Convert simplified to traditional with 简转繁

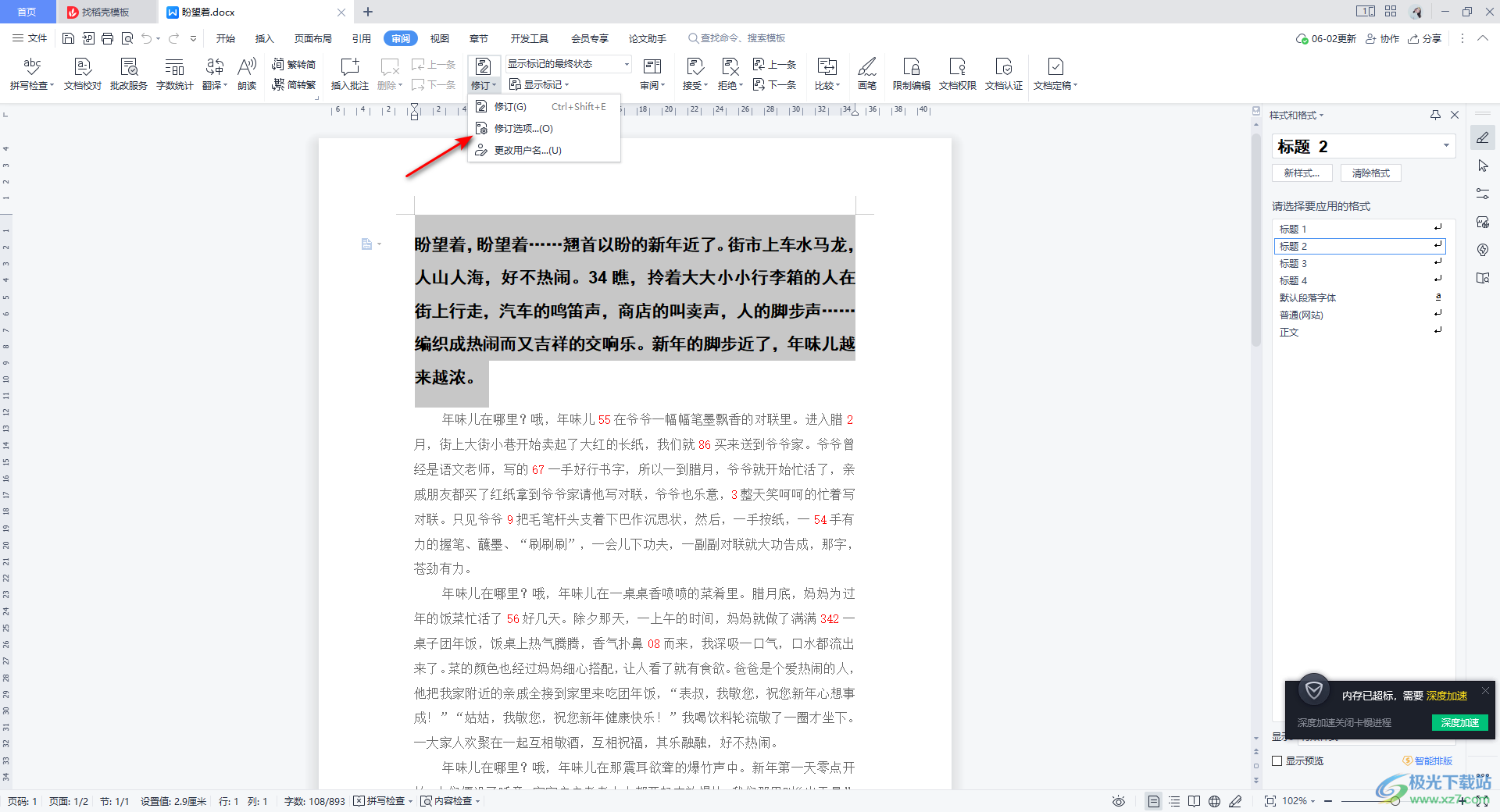(294, 85)
